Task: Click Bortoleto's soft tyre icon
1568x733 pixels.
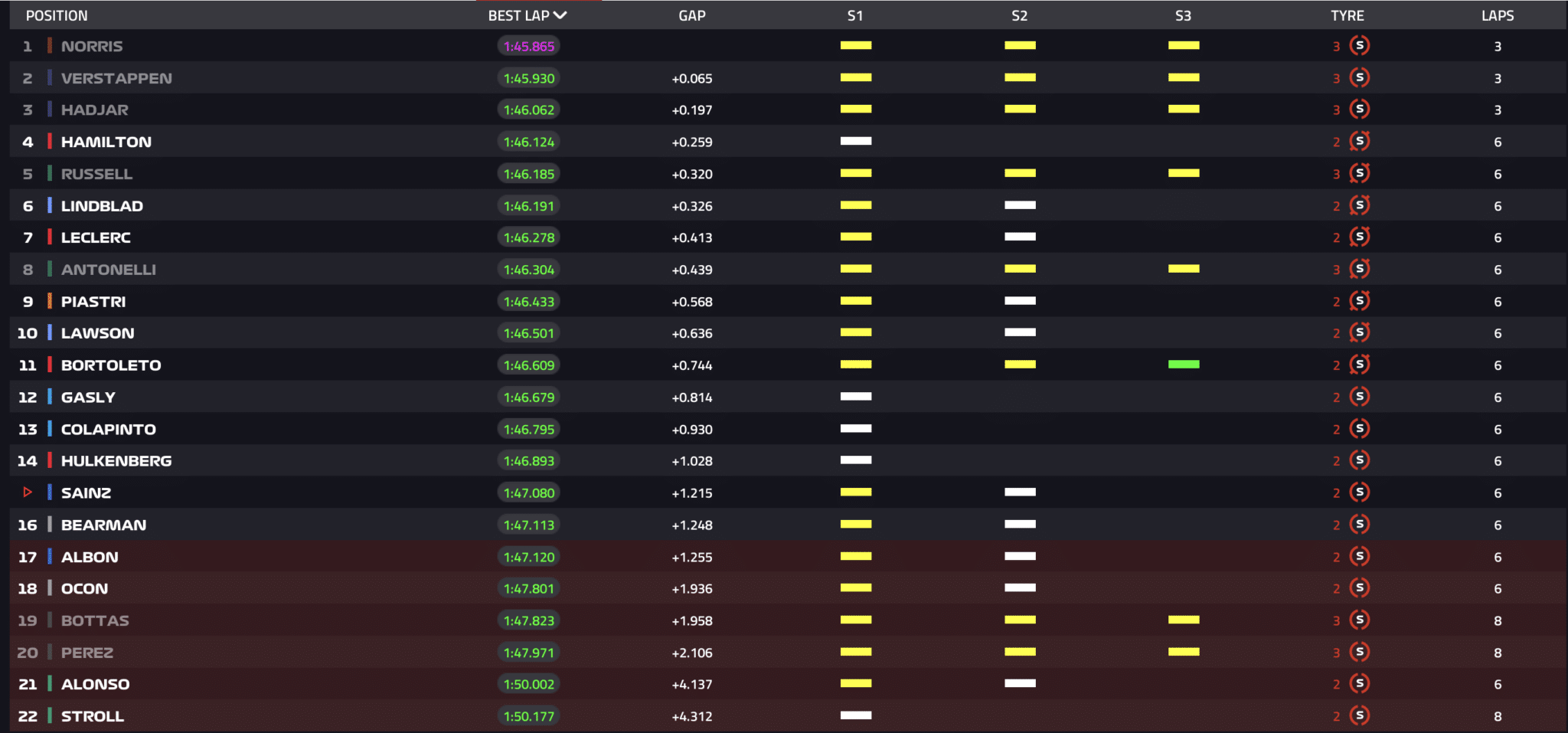Action: tap(1360, 365)
